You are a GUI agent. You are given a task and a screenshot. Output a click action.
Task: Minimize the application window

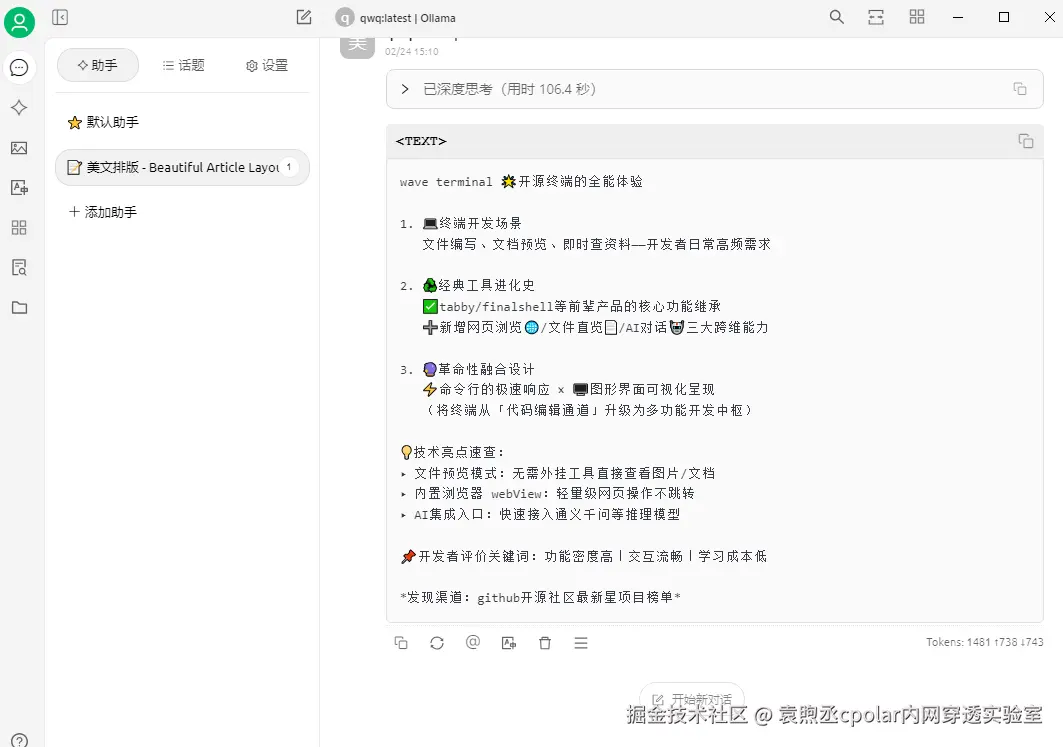pos(958,17)
